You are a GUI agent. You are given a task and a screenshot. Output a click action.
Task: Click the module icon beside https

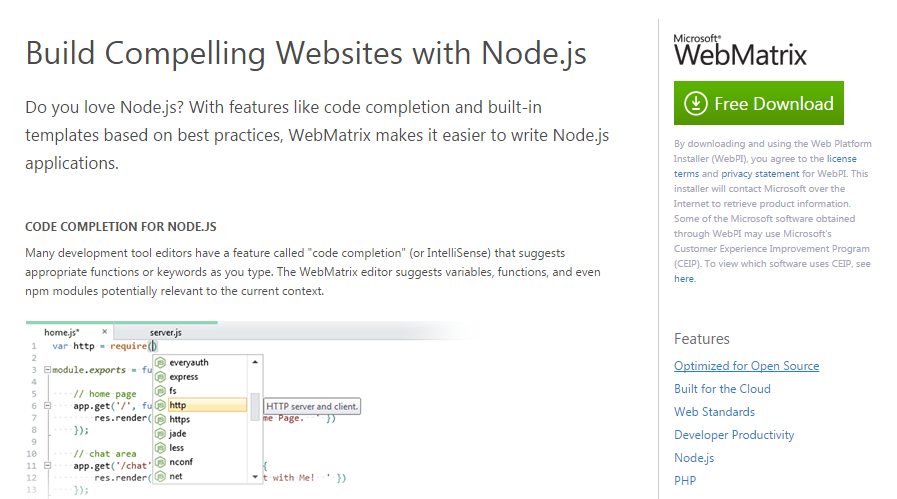[x=161, y=419]
